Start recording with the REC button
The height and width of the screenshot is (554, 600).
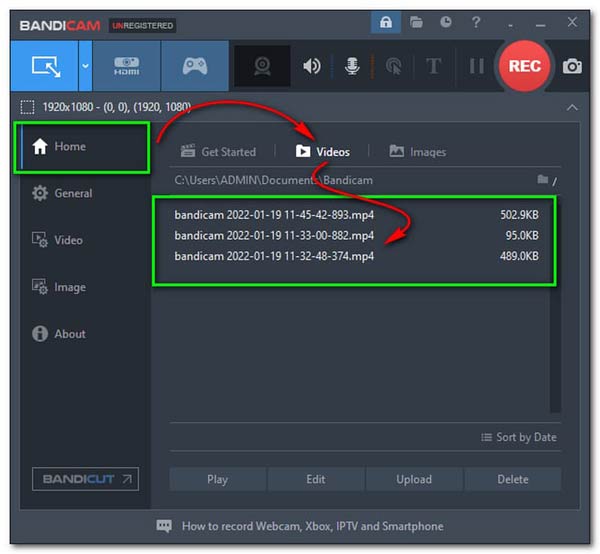coord(524,66)
